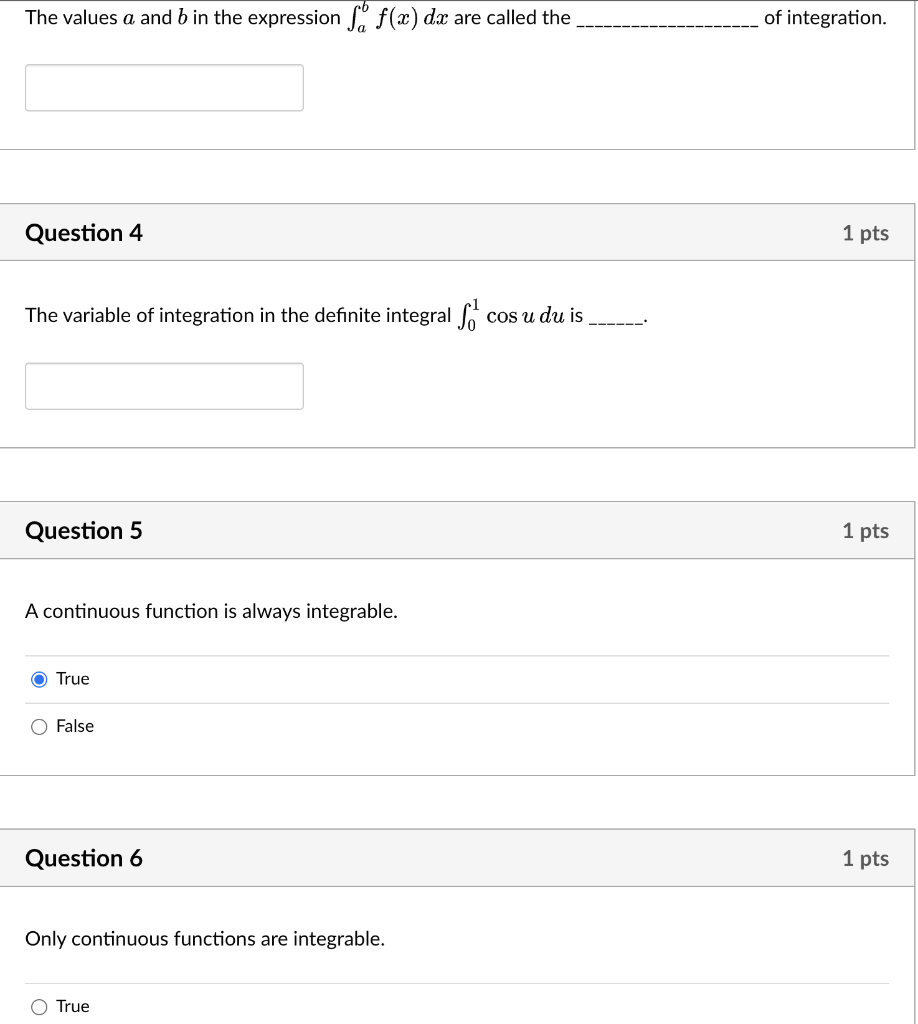Click the 1 pts label on Question 6
Viewport: 918px width, 1024px height.
coord(865,858)
